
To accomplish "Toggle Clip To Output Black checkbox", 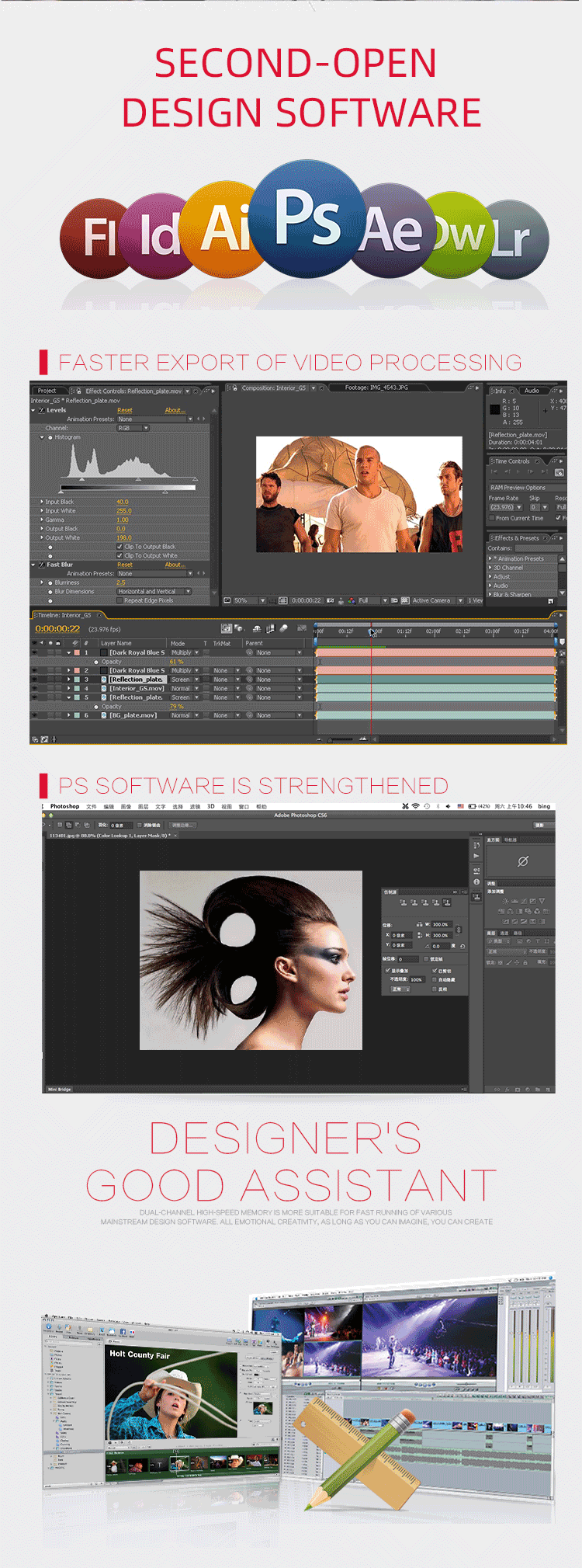I will (x=120, y=547).
